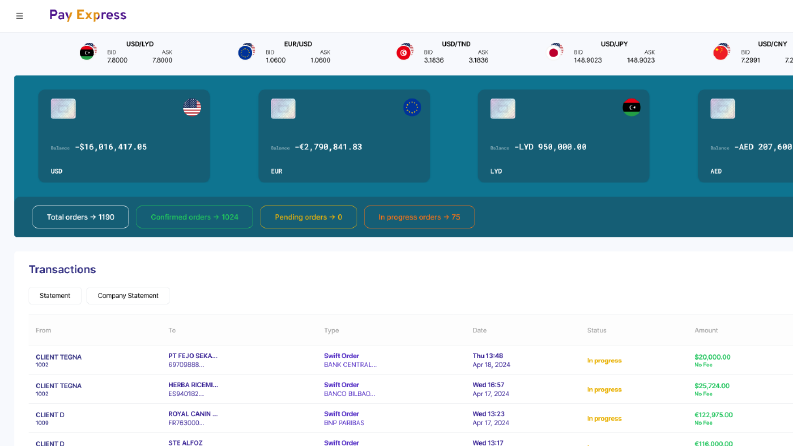
Task: Filter by Total orders 1190
Action: 80,217
